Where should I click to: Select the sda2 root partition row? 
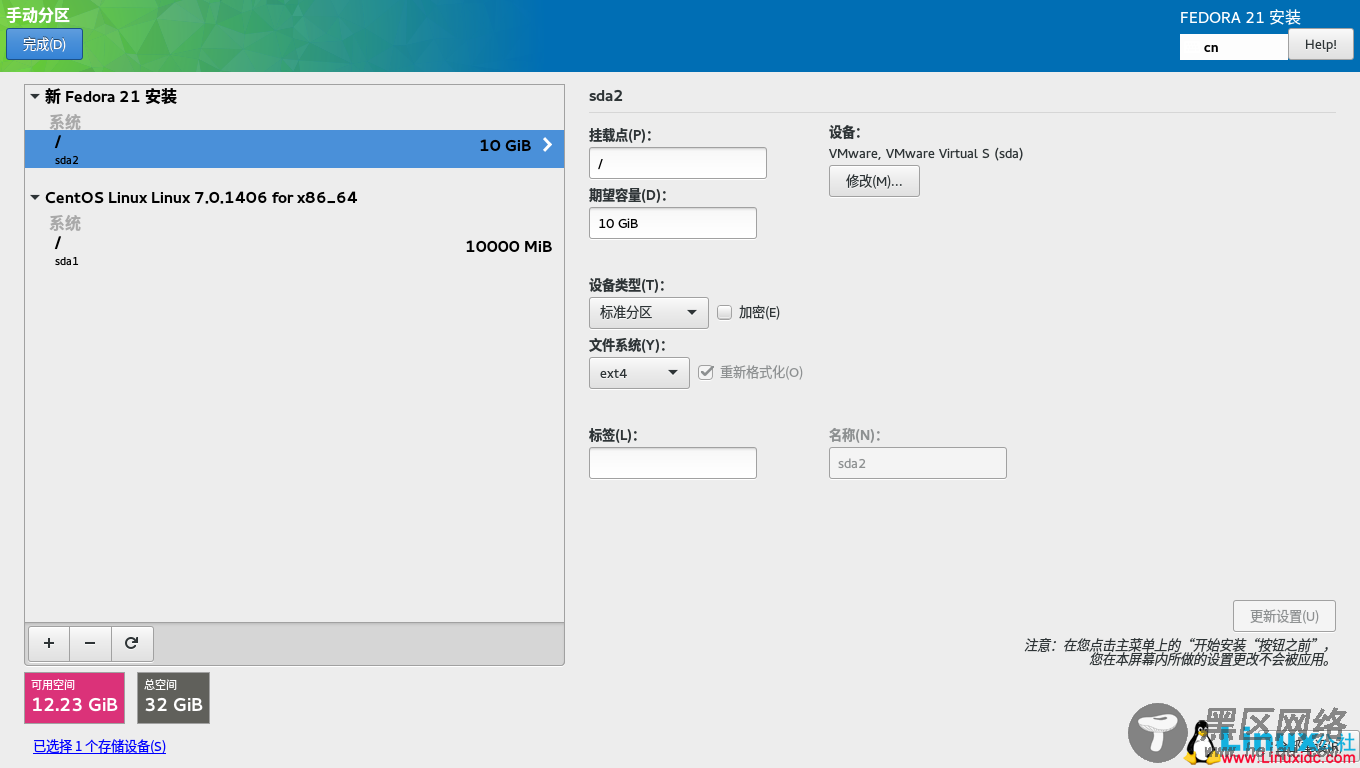pos(294,149)
